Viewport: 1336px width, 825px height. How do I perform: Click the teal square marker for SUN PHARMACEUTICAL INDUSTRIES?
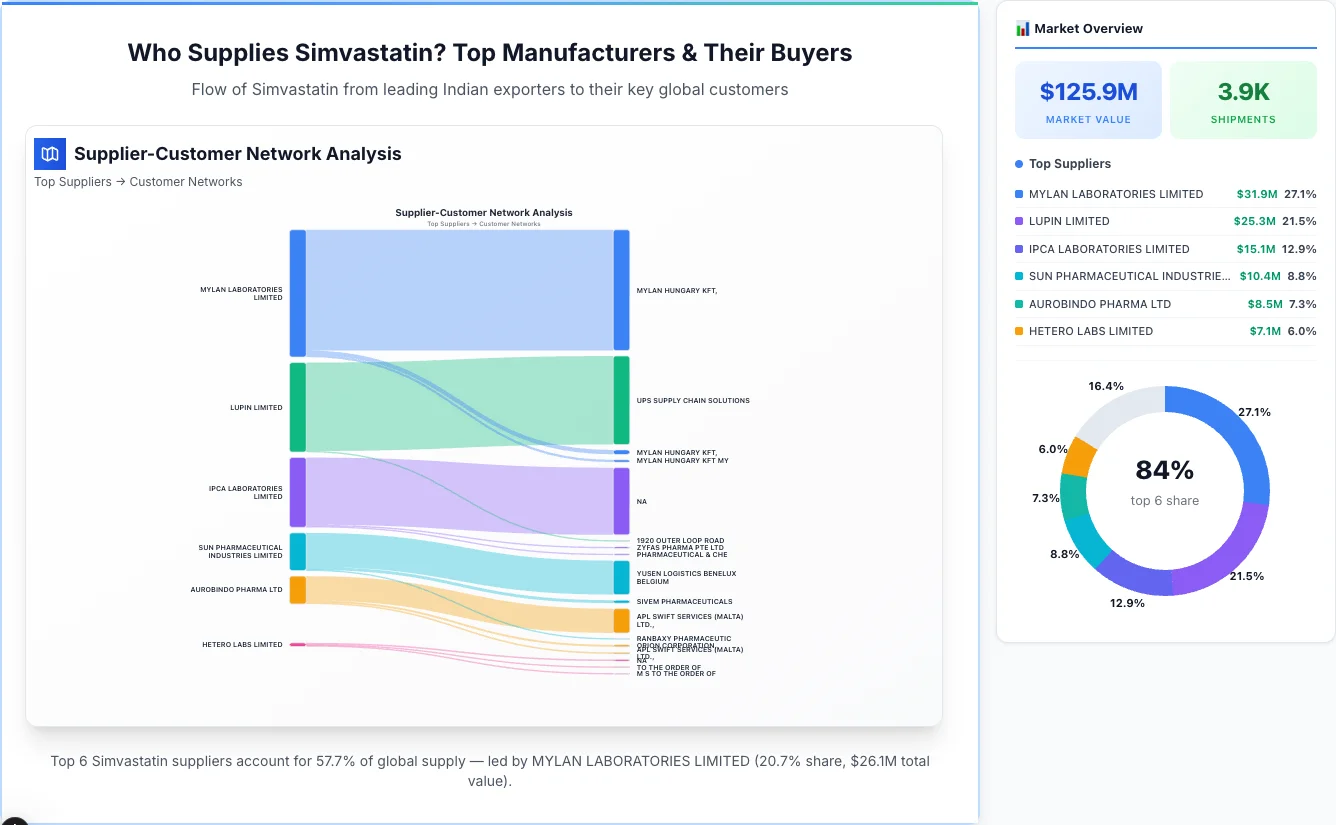1019,276
